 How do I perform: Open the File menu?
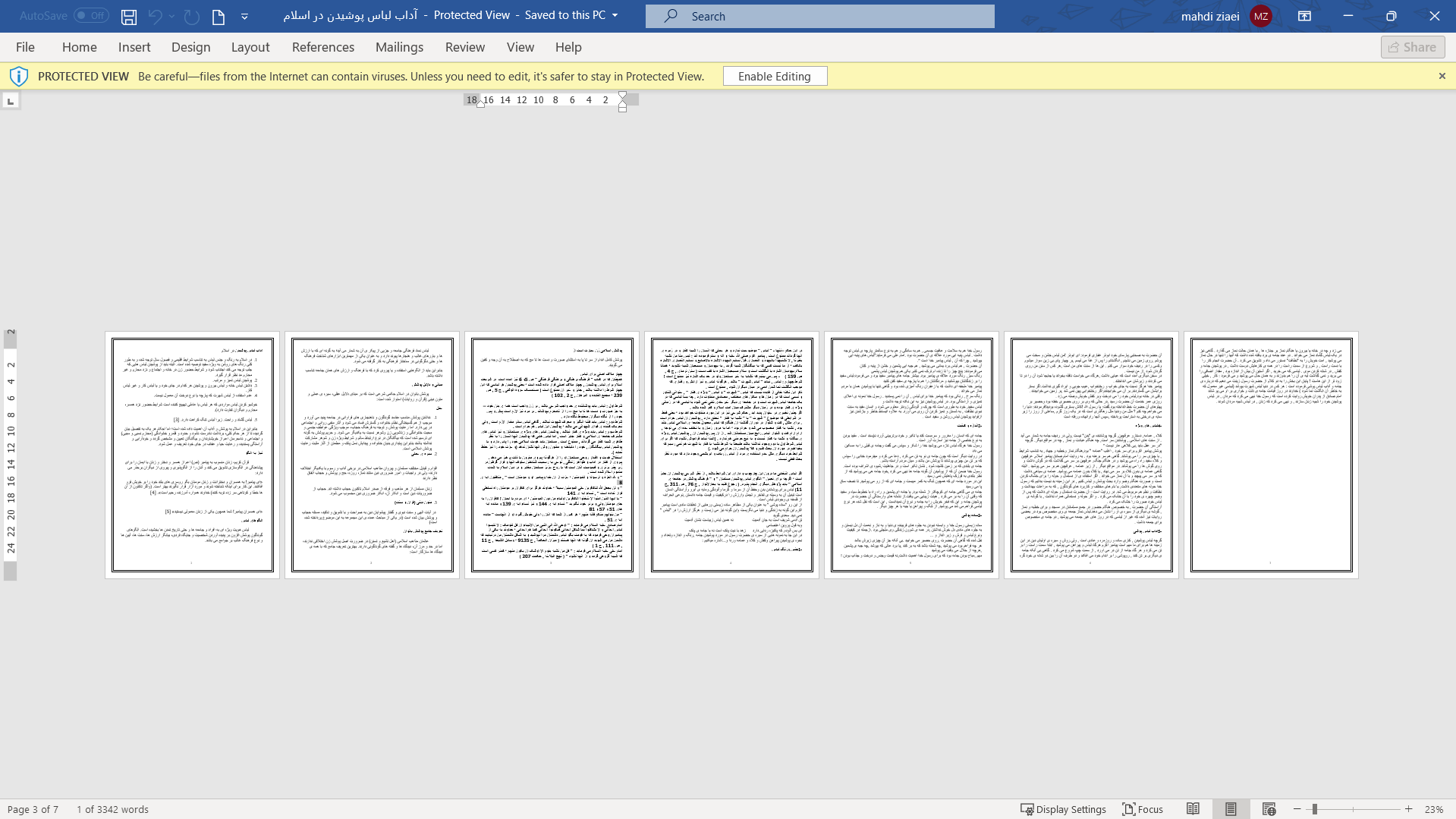(25, 47)
